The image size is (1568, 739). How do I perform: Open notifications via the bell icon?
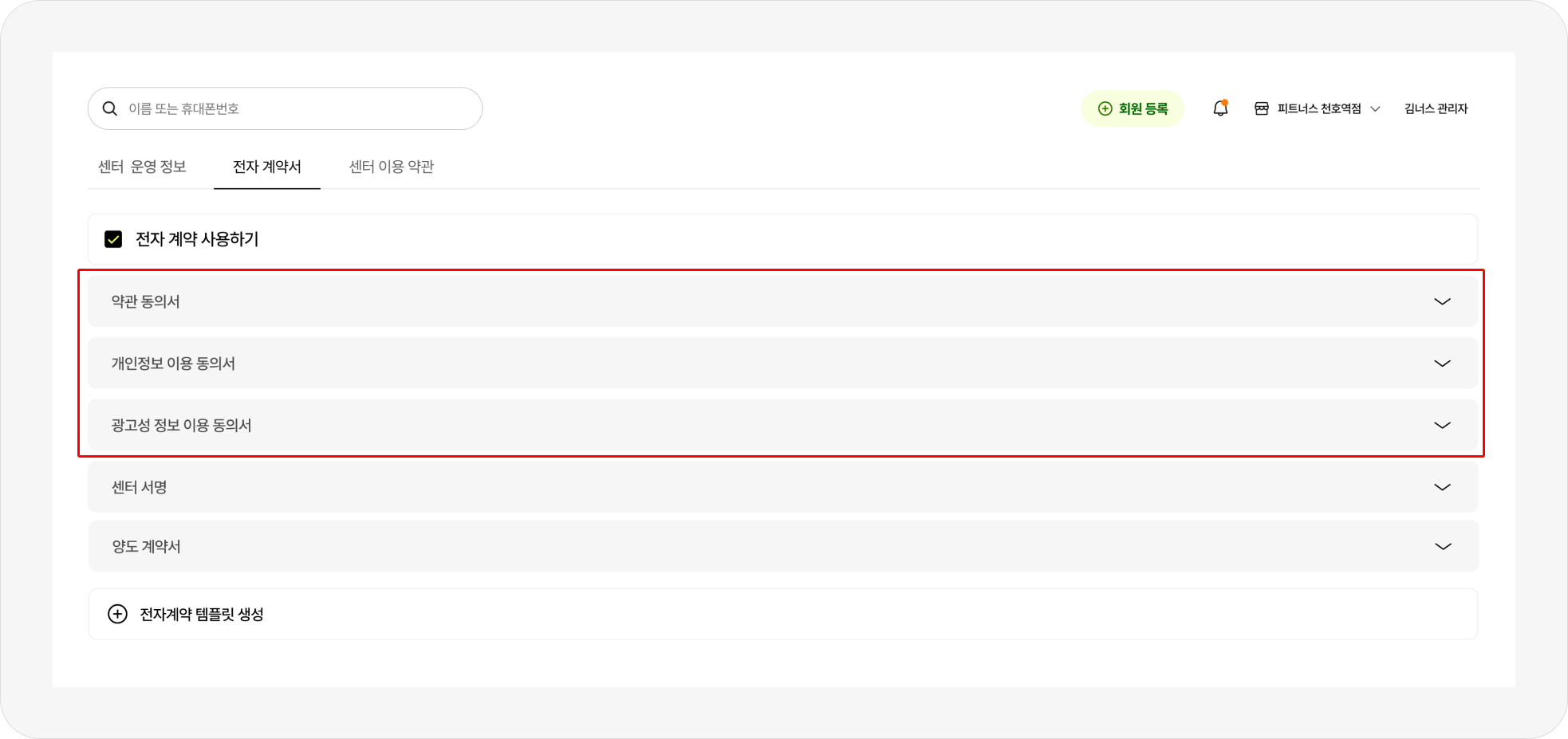(1220, 108)
